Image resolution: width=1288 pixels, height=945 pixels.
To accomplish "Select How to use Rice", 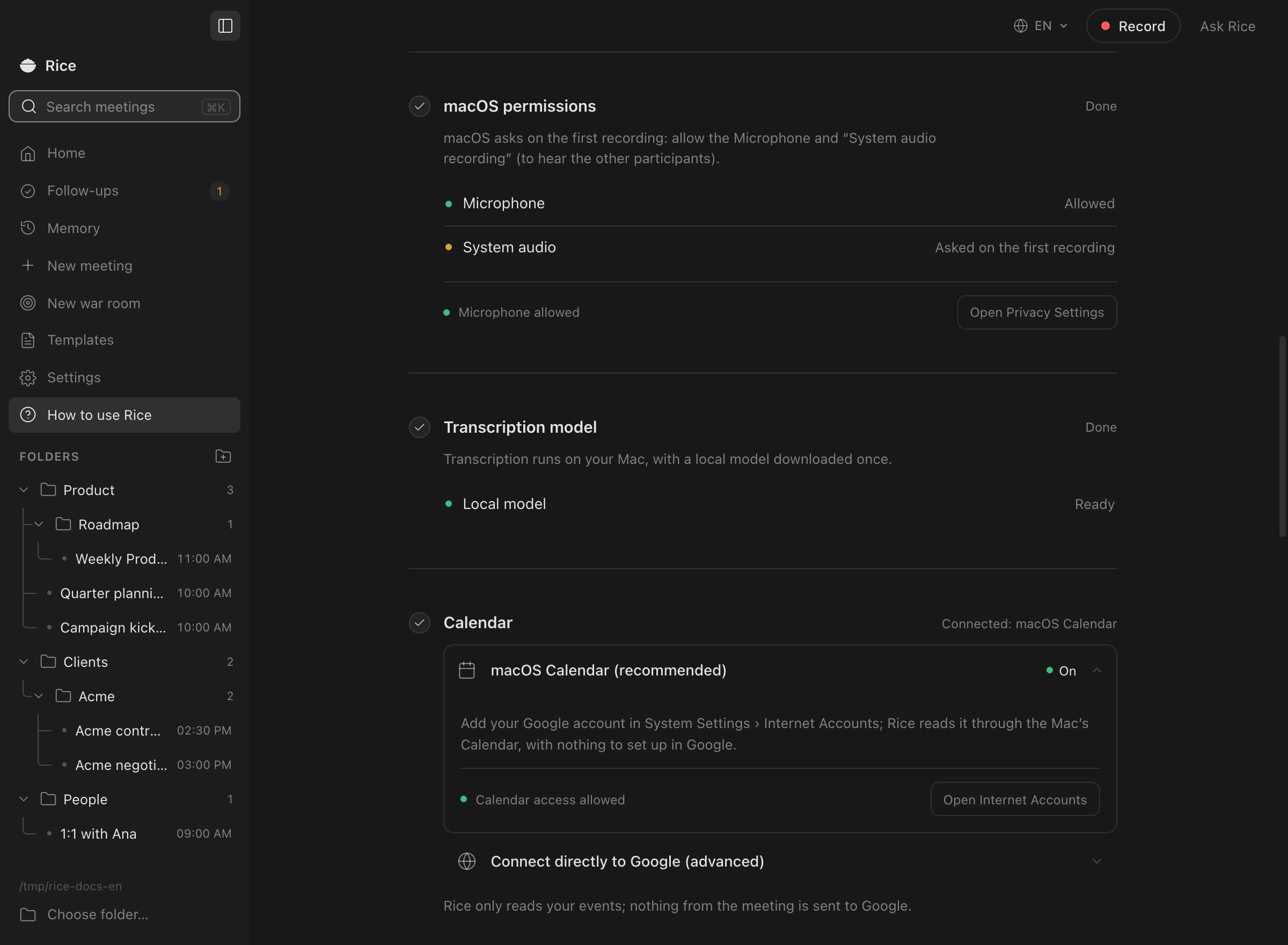I will click(124, 415).
